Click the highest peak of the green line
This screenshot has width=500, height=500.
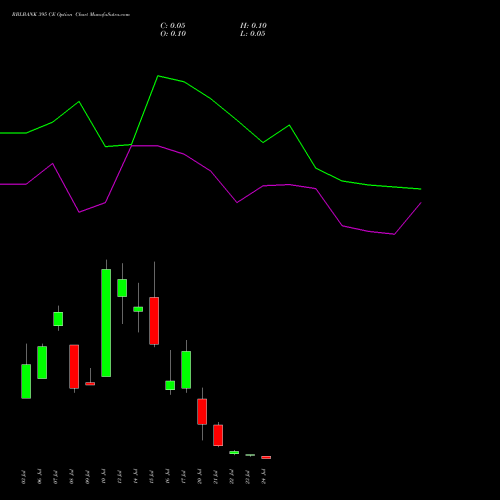click(158, 76)
